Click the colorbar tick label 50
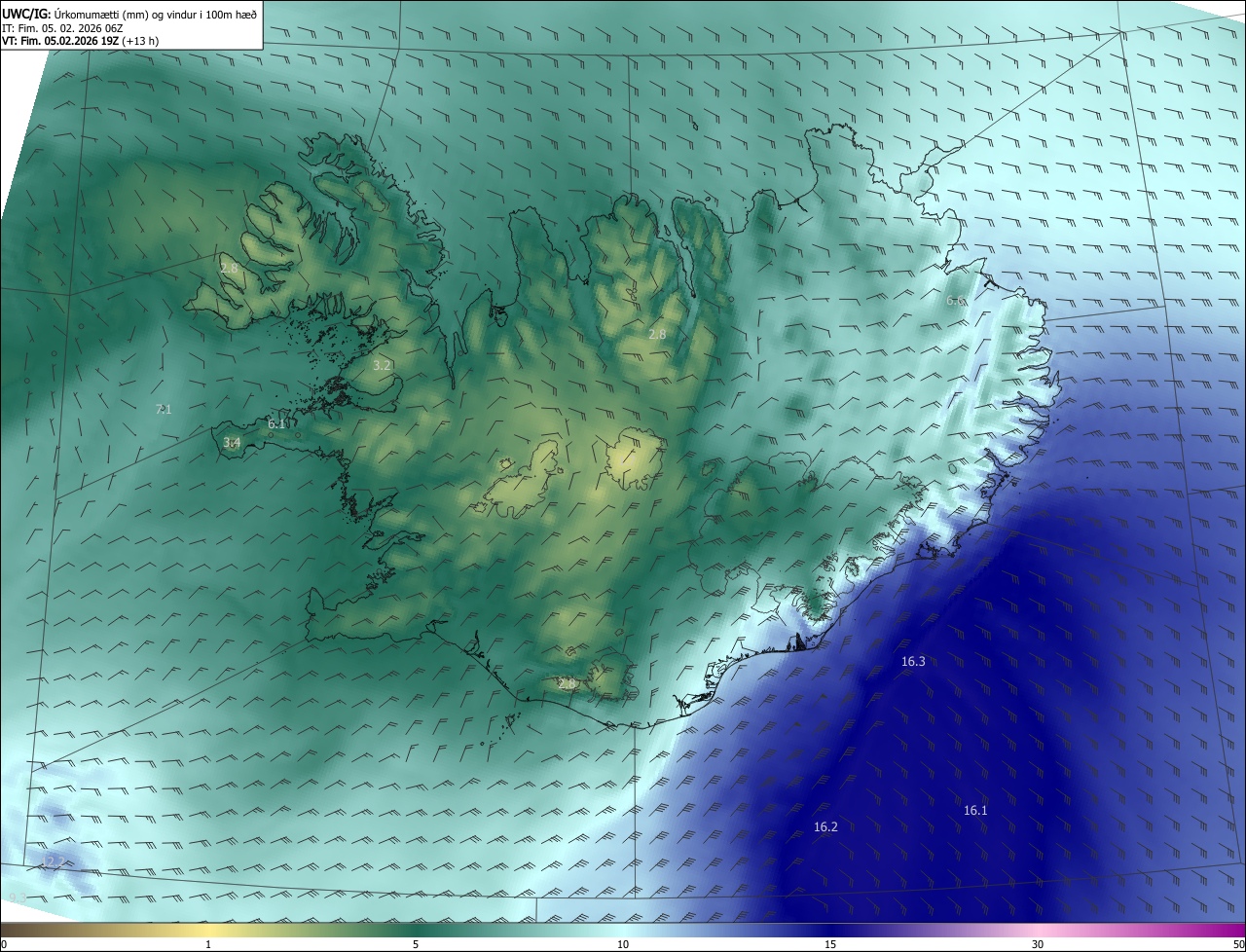Screen dimensions: 1246x952 [x=1238, y=944]
